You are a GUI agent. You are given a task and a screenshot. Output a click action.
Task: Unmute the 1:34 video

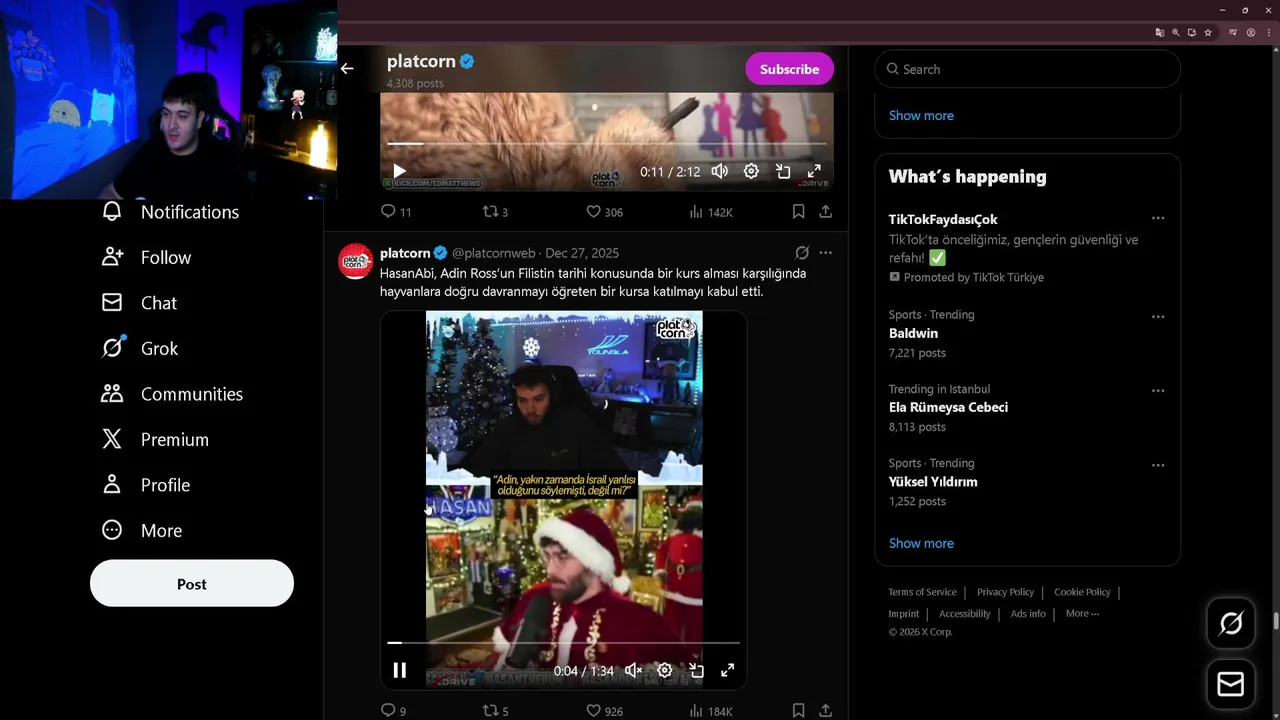click(x=633, y=670)
